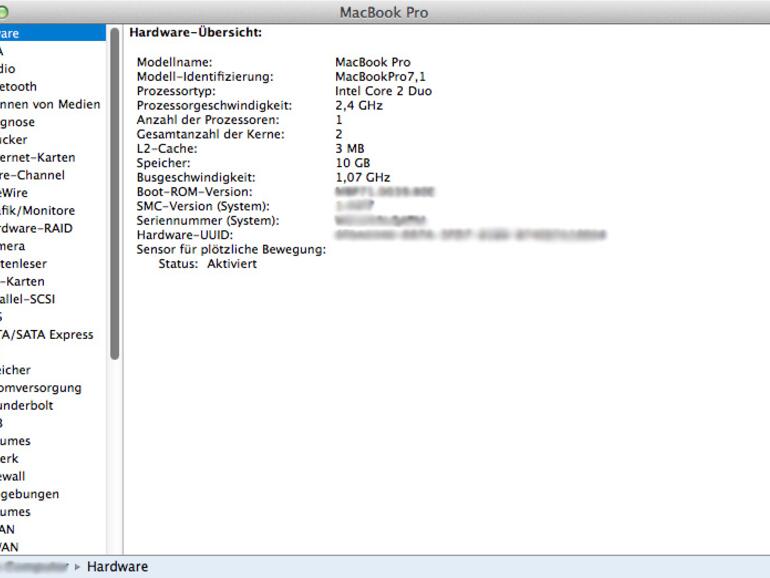Click MacBook Pro value beside Modellname
Image resolution: width=770 pixels, height=578 pixels.
pyautogui.click(x=373, y=62)
